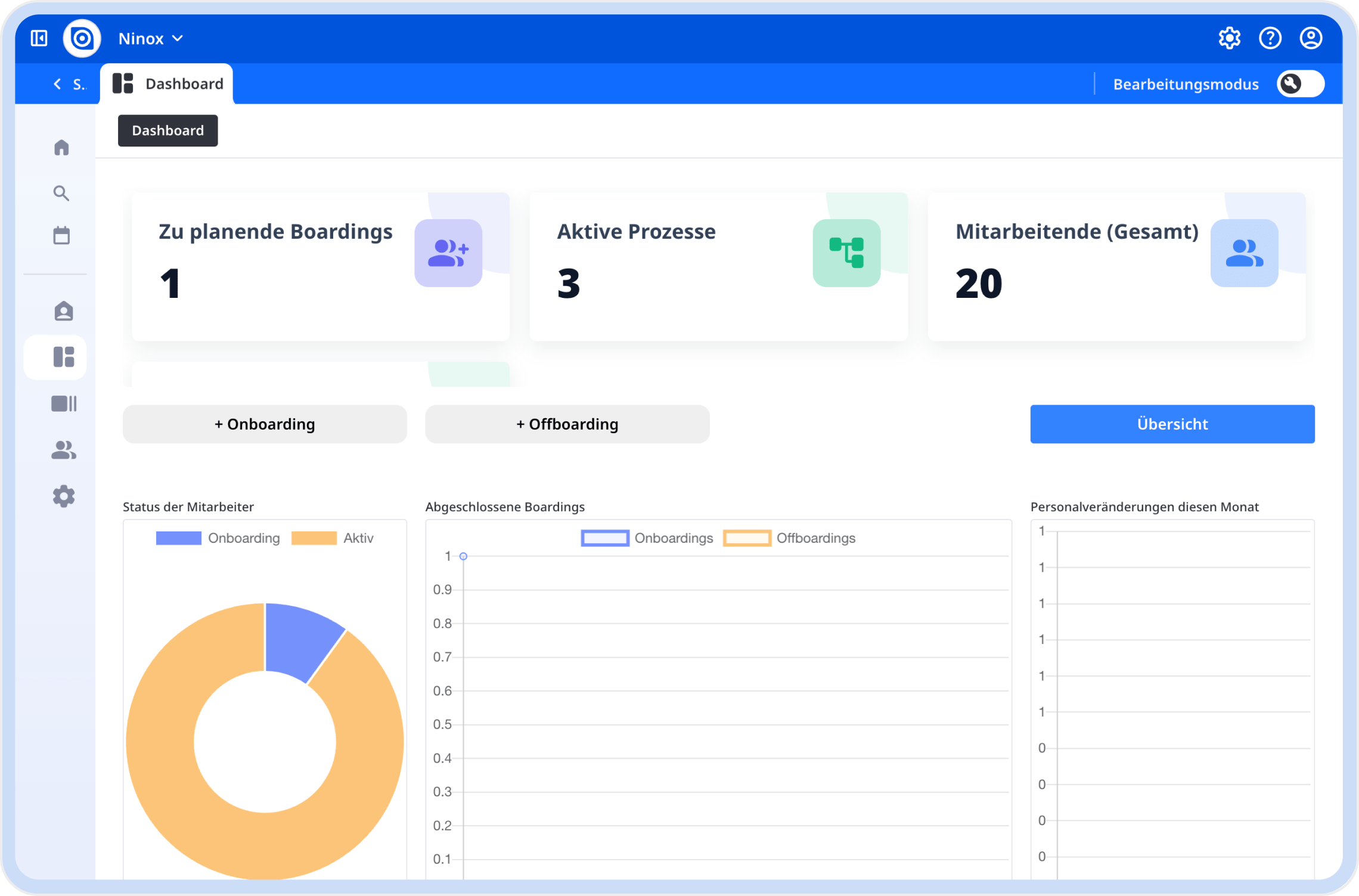Viewport: 1359px width, 896px height.
Task: Open the people group sidebar icon
Action: coord(63,450)
